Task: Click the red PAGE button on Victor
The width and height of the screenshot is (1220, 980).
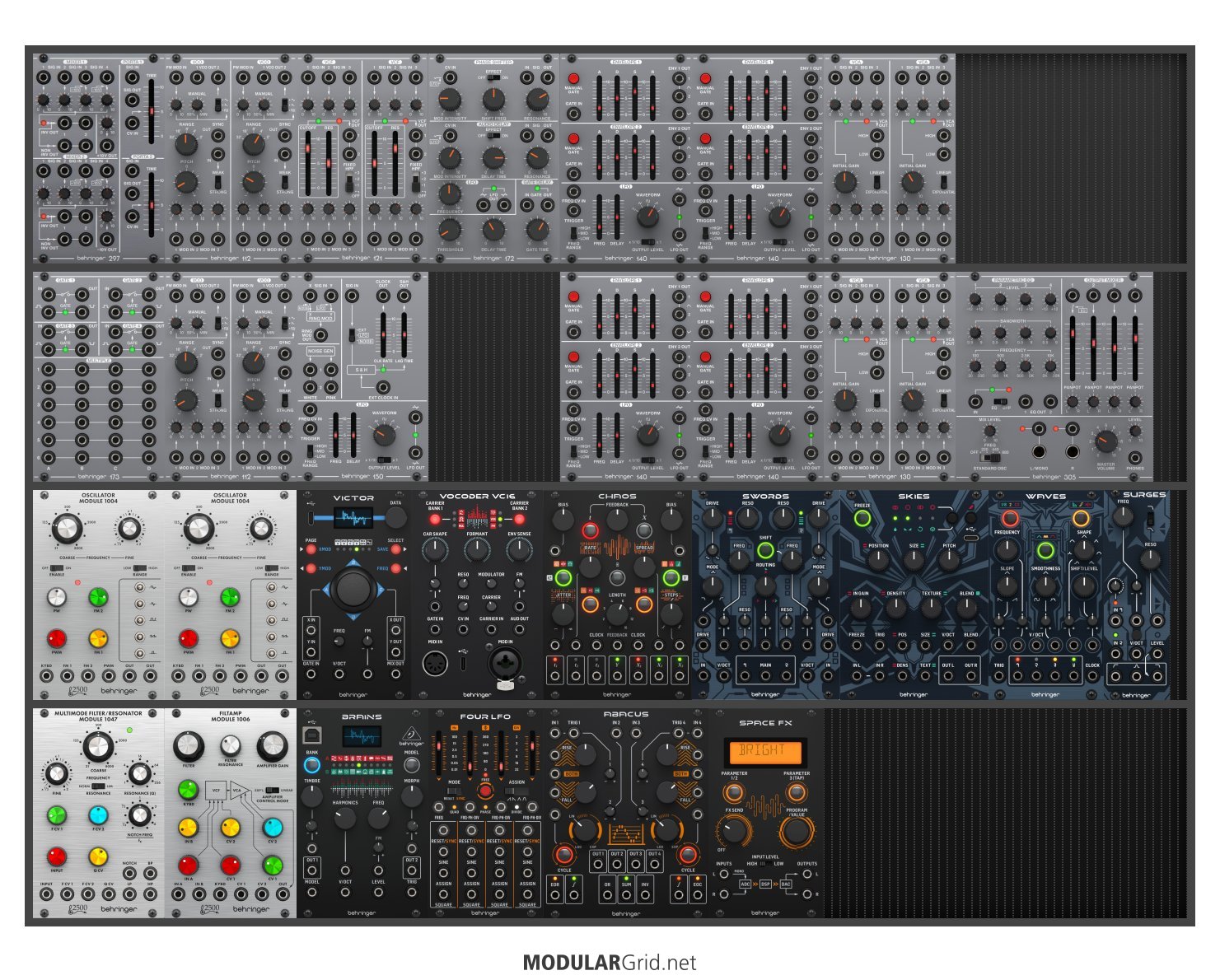Action: [311, 549]
